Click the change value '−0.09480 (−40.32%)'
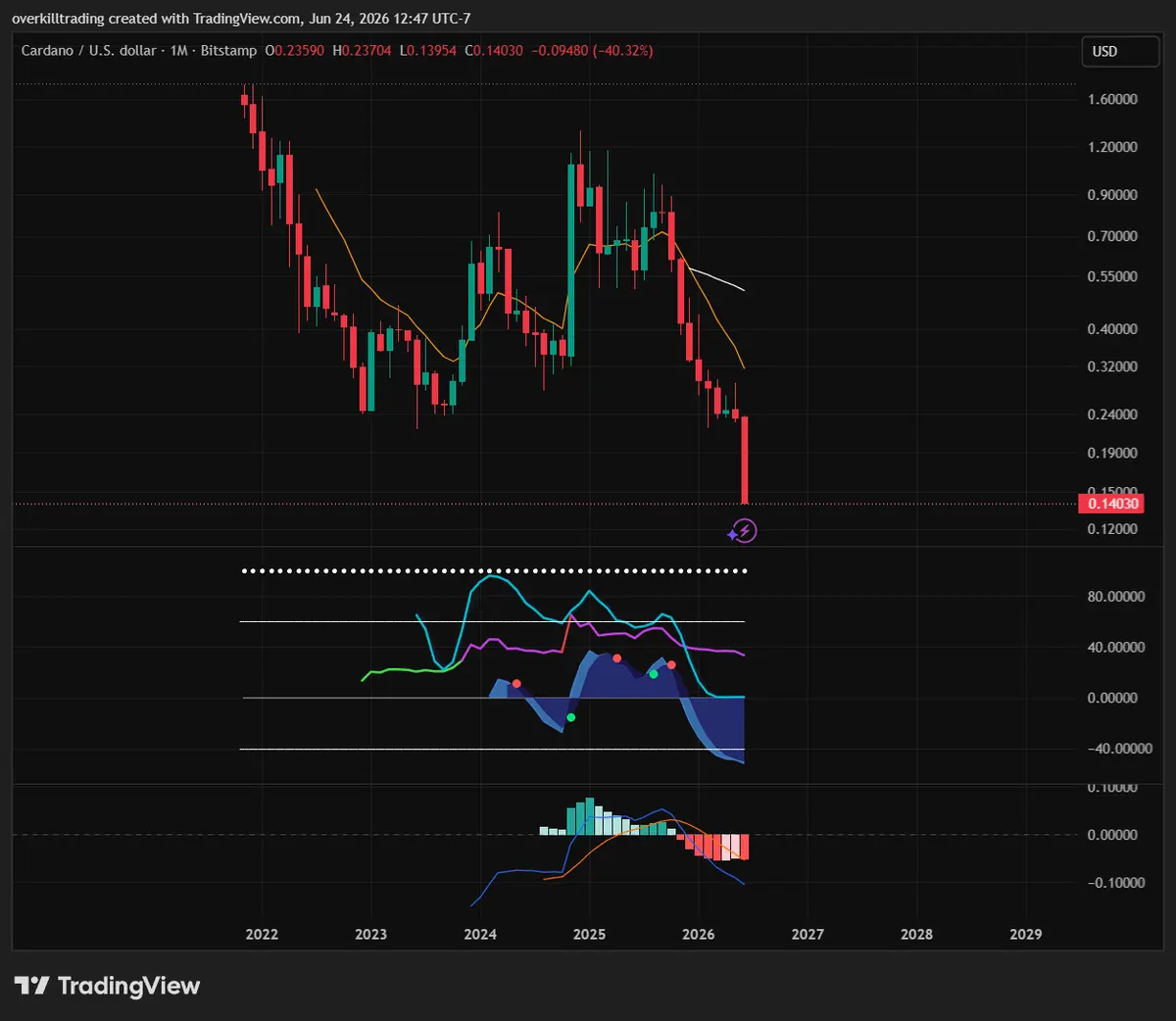 pos(592,50)
